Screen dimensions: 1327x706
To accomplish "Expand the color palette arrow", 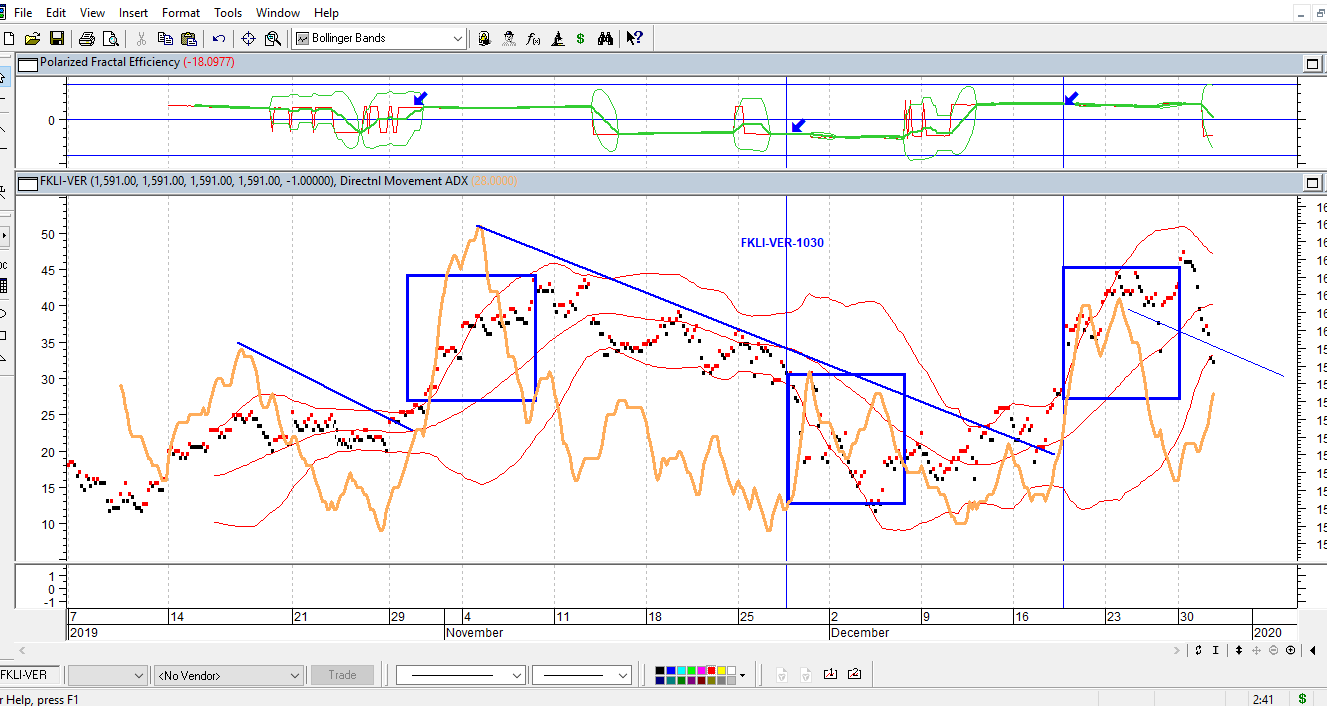I will 742,675.
